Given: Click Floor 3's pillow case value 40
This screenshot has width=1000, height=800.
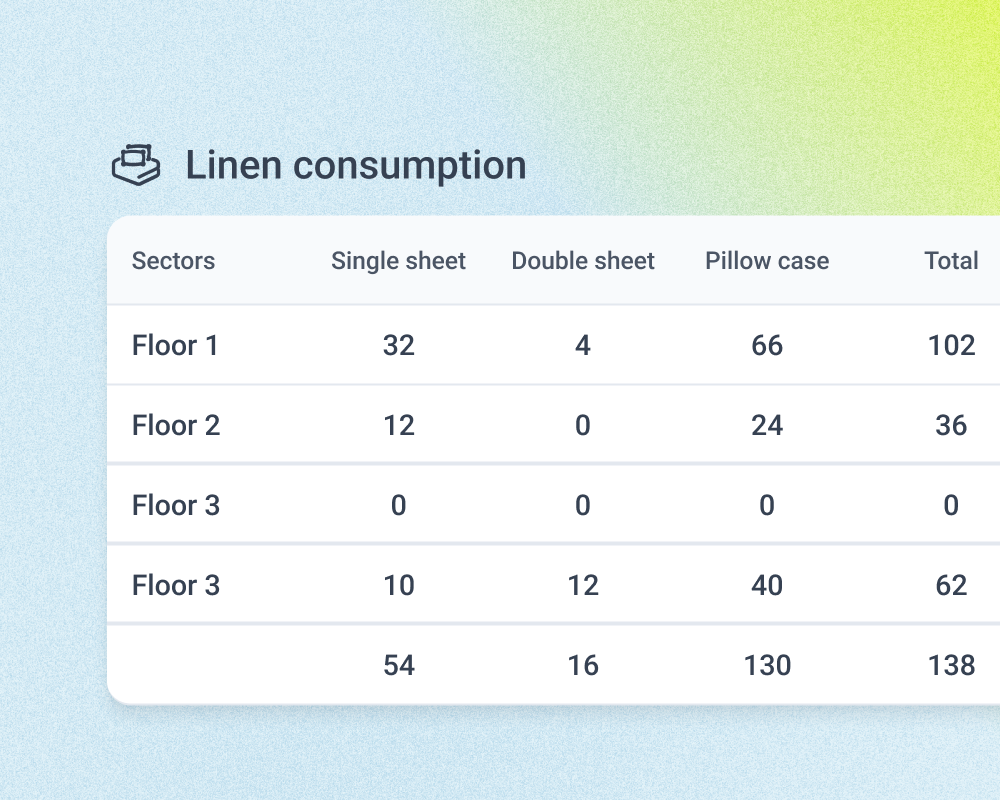Looking at the screenshot, I should [767, 585].
